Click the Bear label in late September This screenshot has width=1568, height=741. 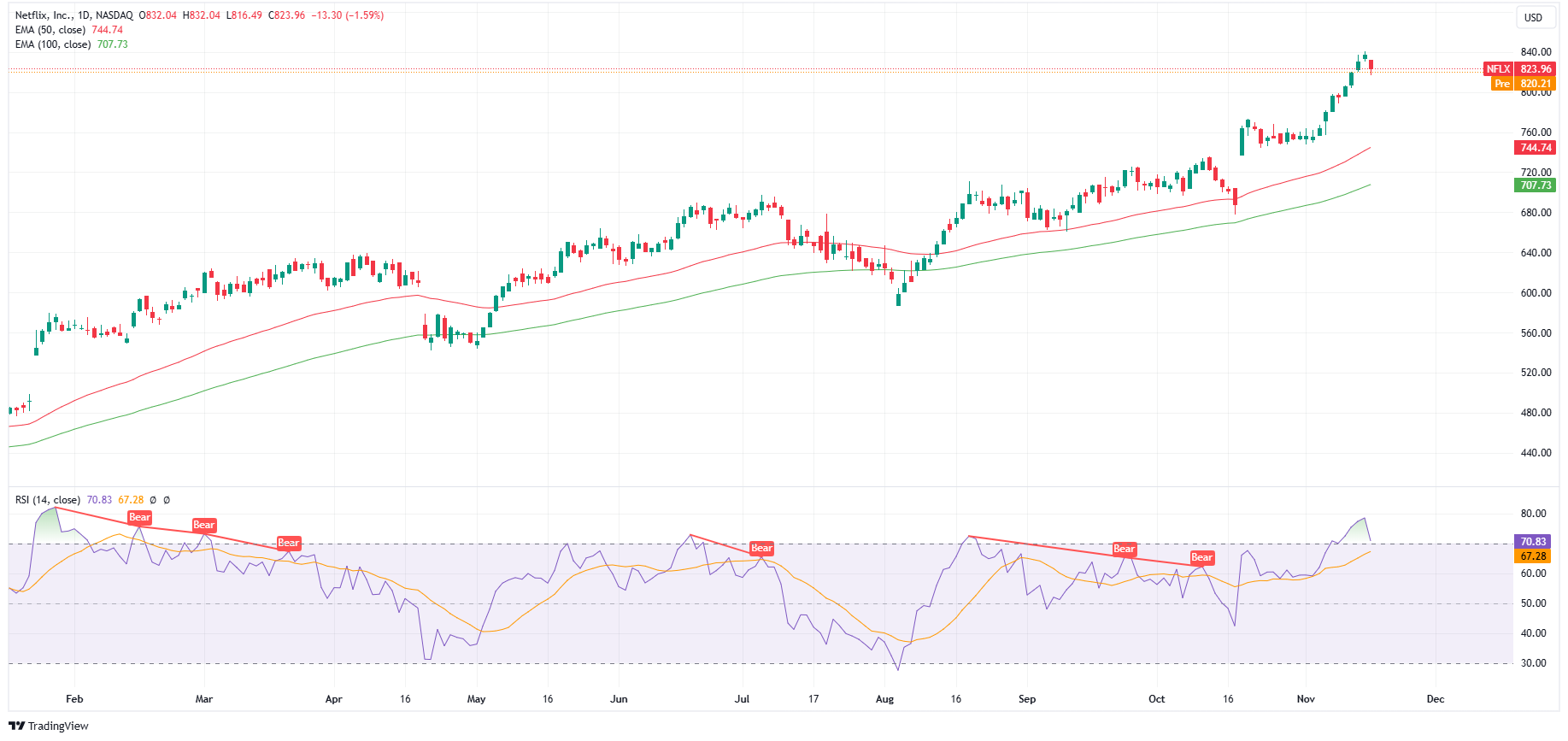[1125, 549]
